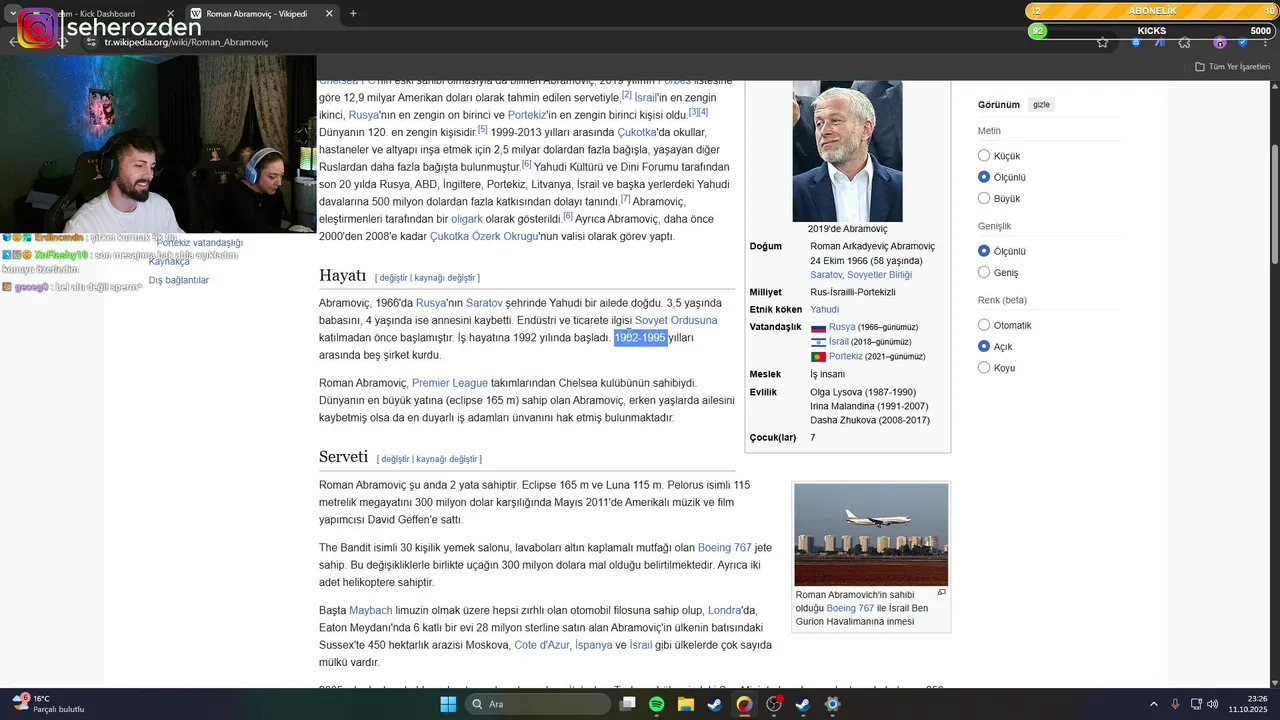Click değiştir next to Serveti heading

(x=395, y=459)
